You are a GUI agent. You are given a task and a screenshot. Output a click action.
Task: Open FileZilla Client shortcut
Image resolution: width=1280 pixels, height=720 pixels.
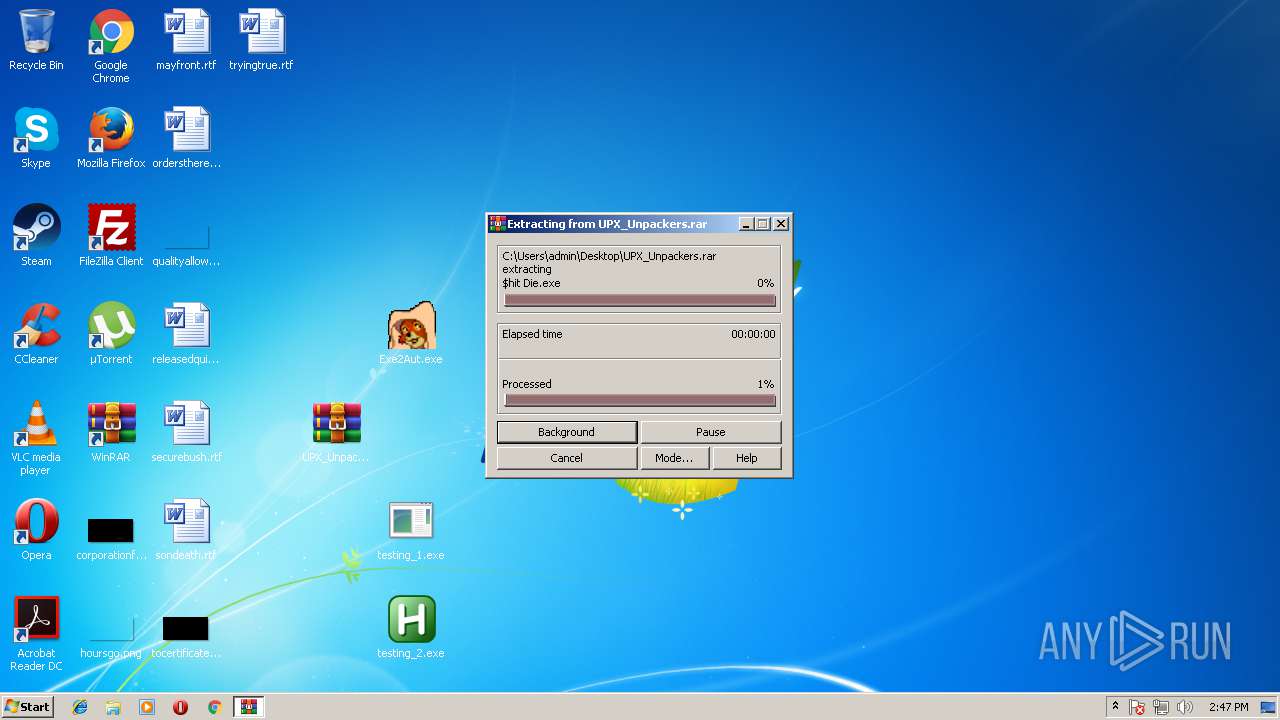pos(111,236)
